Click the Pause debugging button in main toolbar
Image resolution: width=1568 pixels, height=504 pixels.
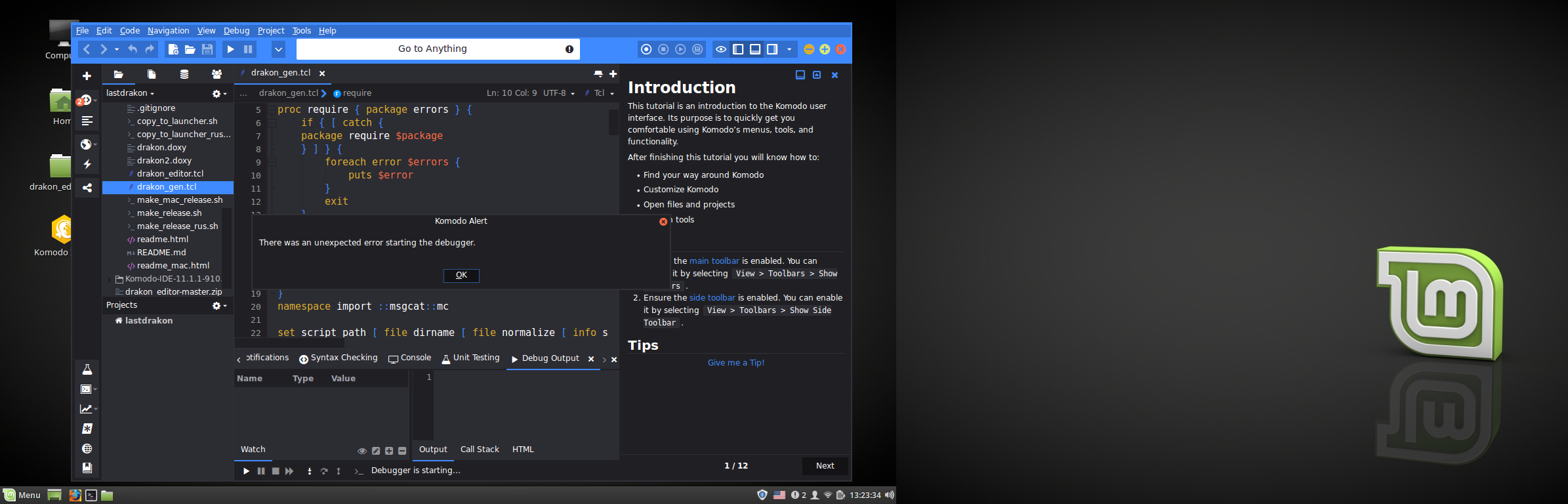point(248,49)
